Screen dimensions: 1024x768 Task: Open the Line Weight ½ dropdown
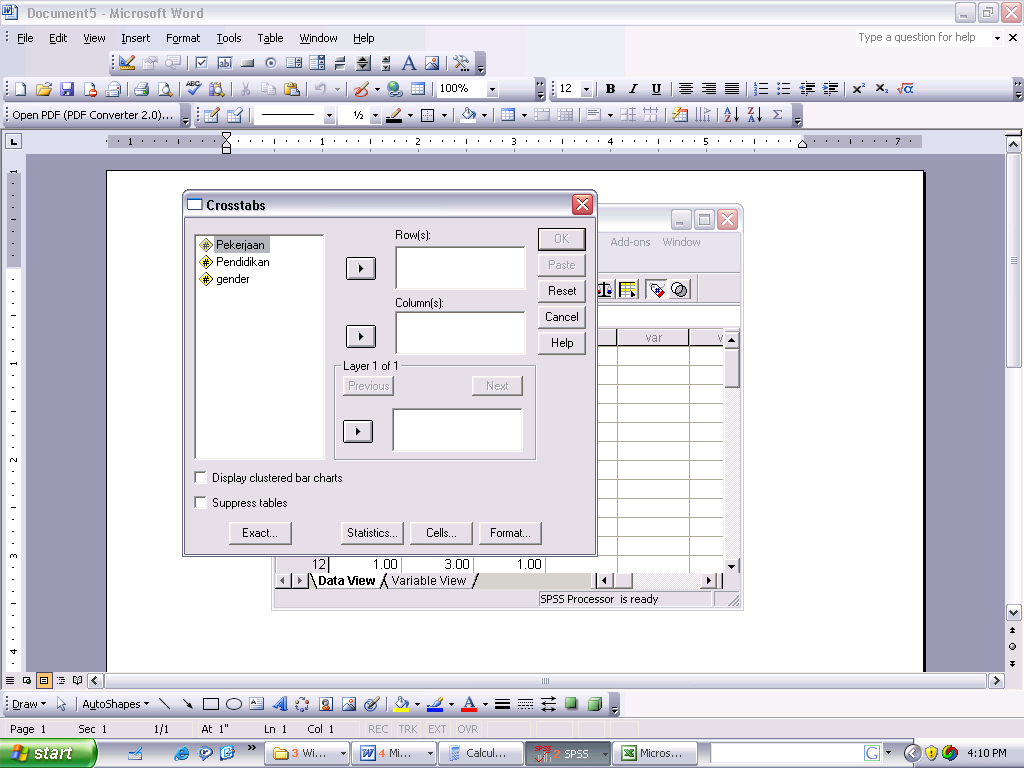[x=375, y=116]
